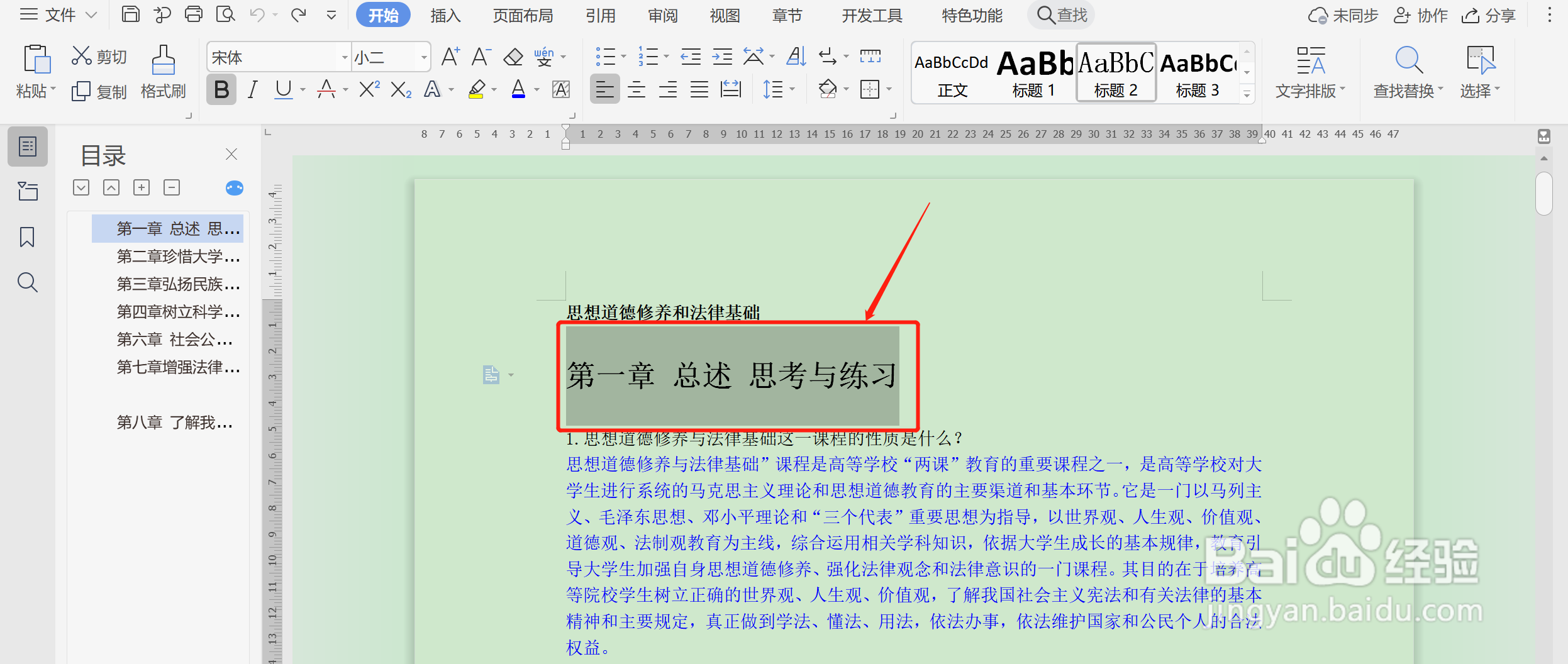Switch to 页面布局 tab

click(x=523, y=15)
